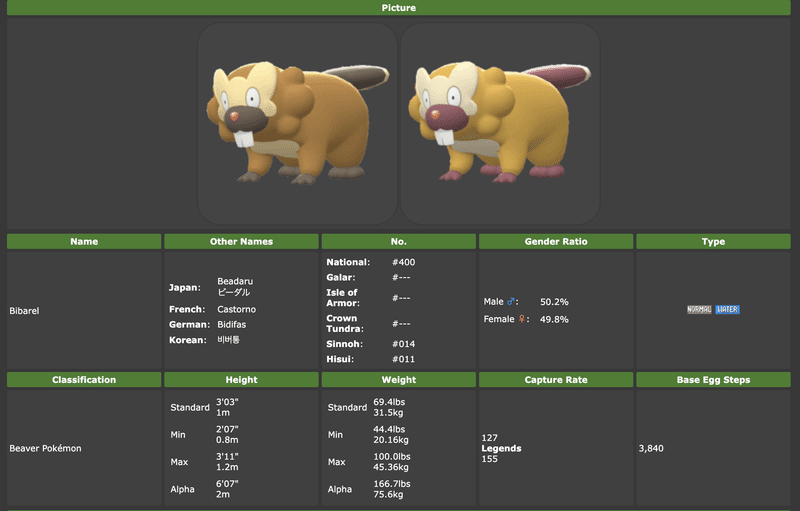
Task: Click the Weight column header
Action: click(x=398, y=379)
